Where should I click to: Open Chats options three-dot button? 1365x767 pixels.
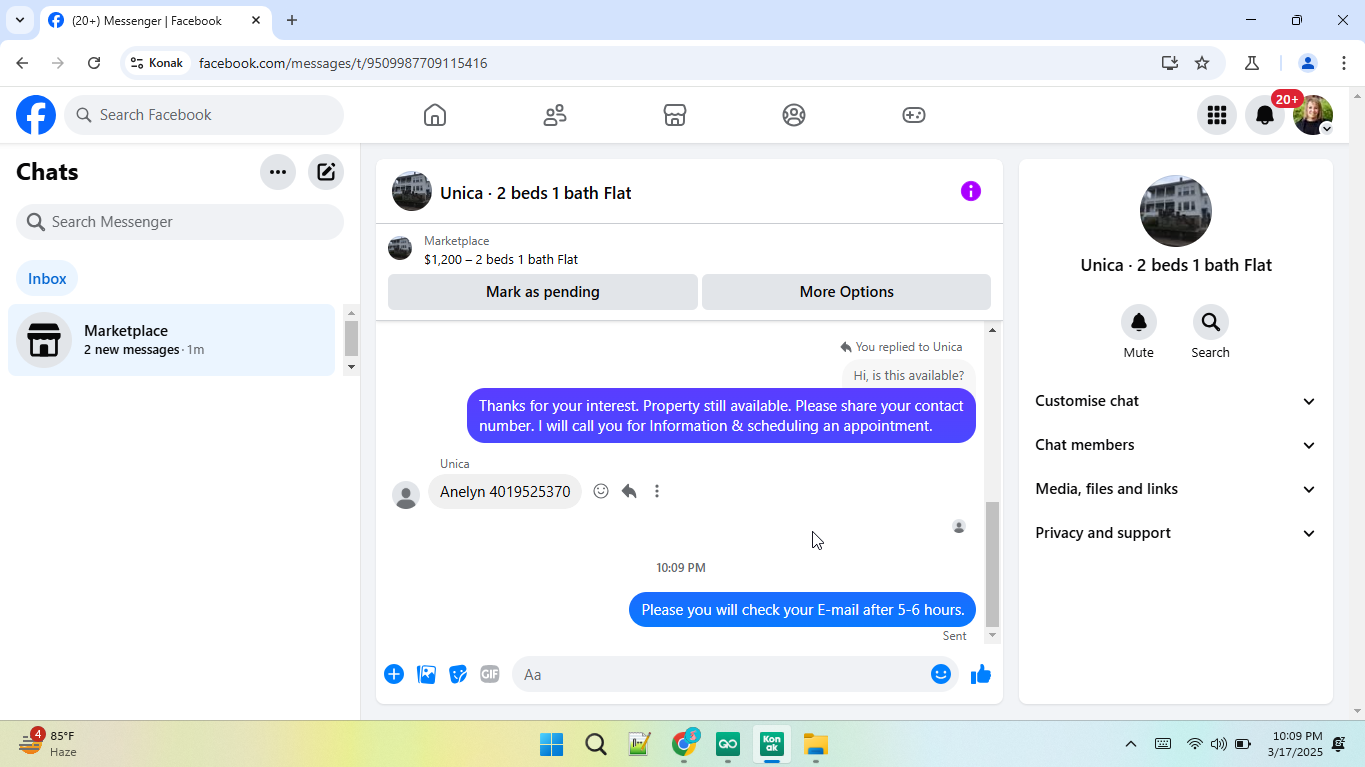pos(278,172)
